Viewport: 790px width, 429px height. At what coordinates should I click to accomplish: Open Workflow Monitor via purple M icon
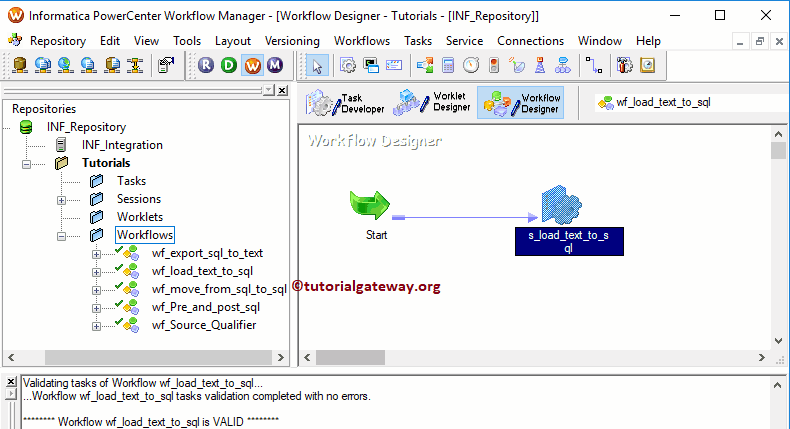pos(275,65)
